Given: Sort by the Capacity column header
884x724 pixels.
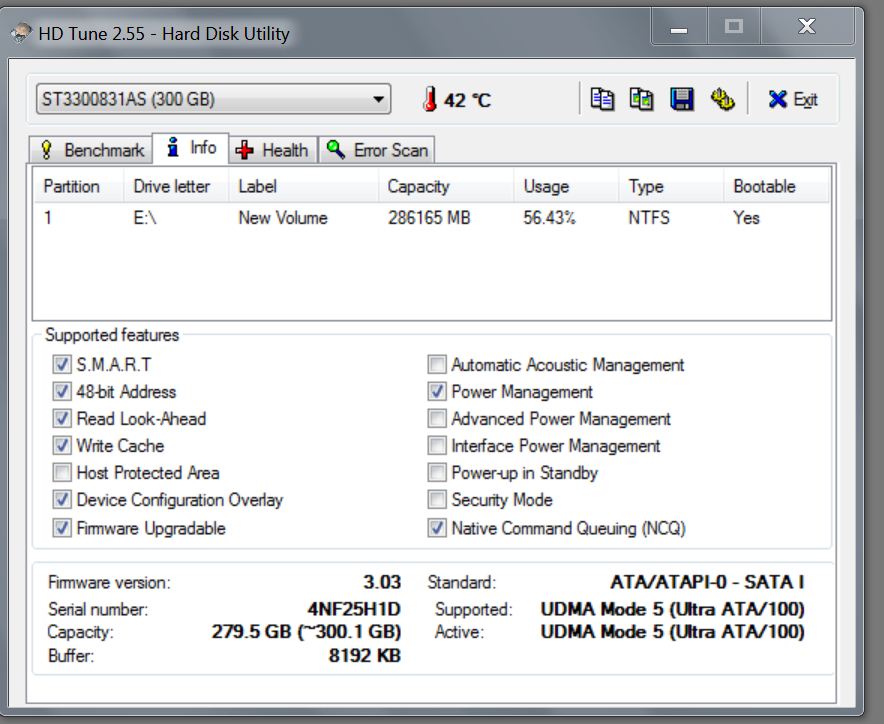Looking at the screenshot, I should point(446,186).
